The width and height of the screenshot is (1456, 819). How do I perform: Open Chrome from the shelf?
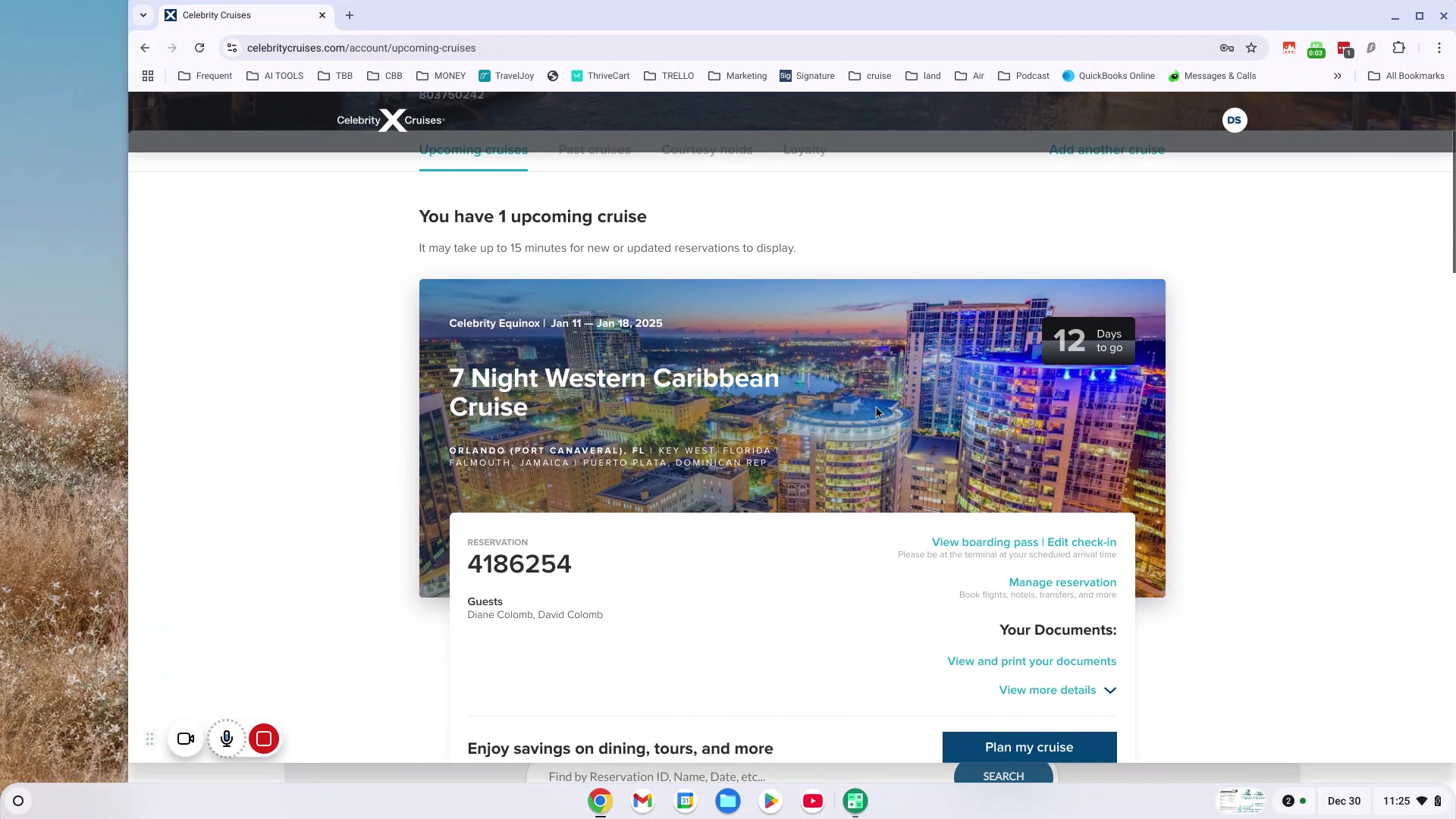600,801
